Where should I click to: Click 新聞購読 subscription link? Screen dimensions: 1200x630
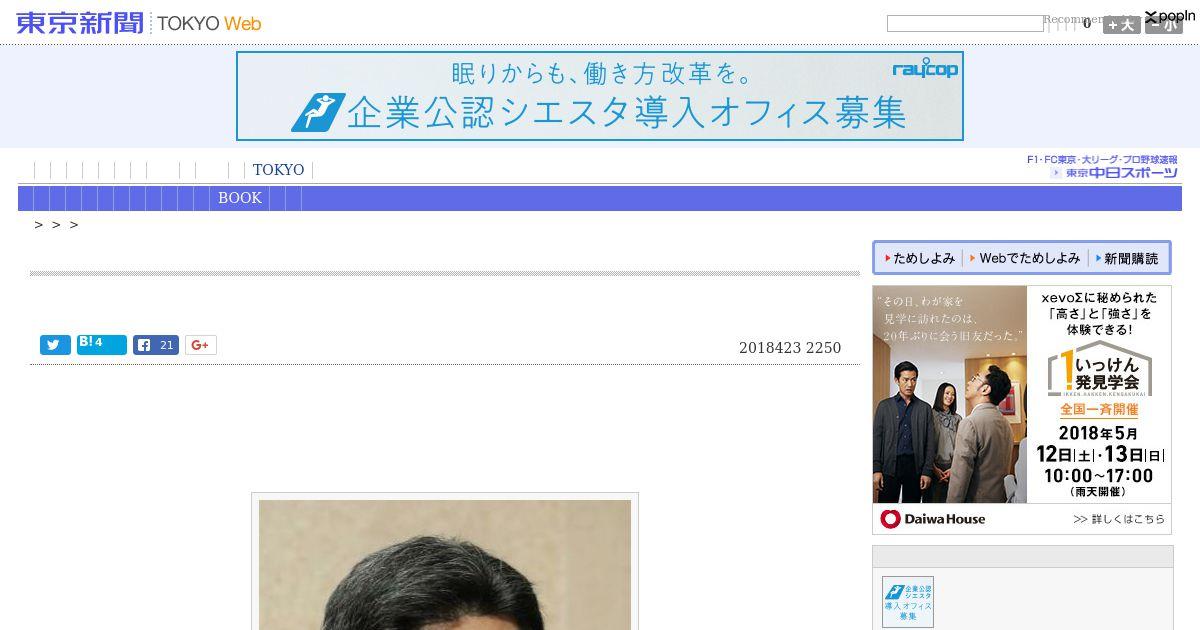(x=1127, y=258)
